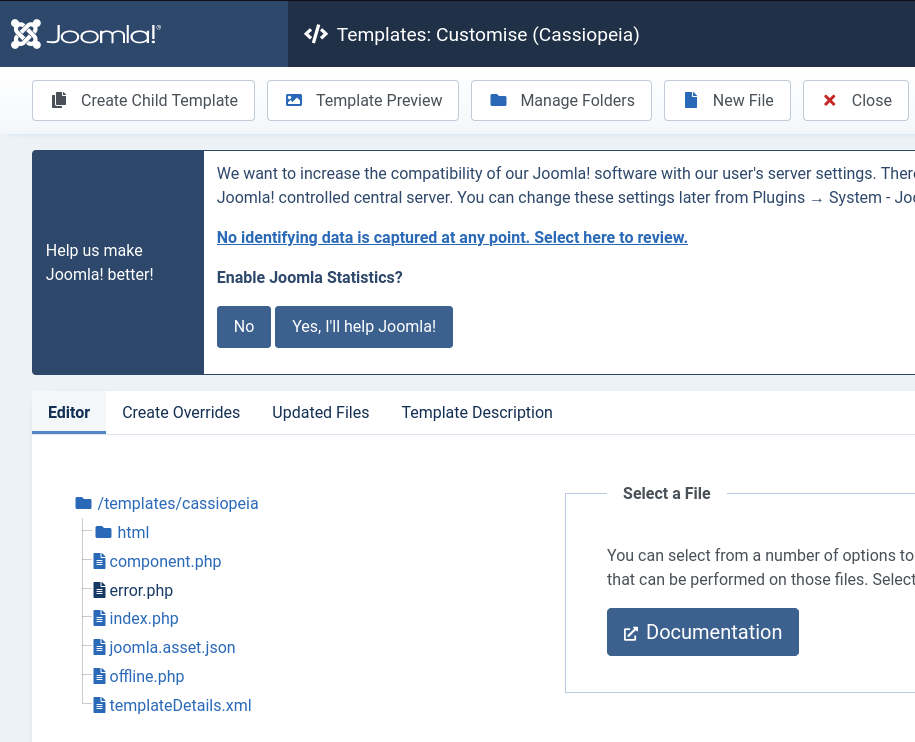Switch to the Create Overrides tab

[181, 412]
